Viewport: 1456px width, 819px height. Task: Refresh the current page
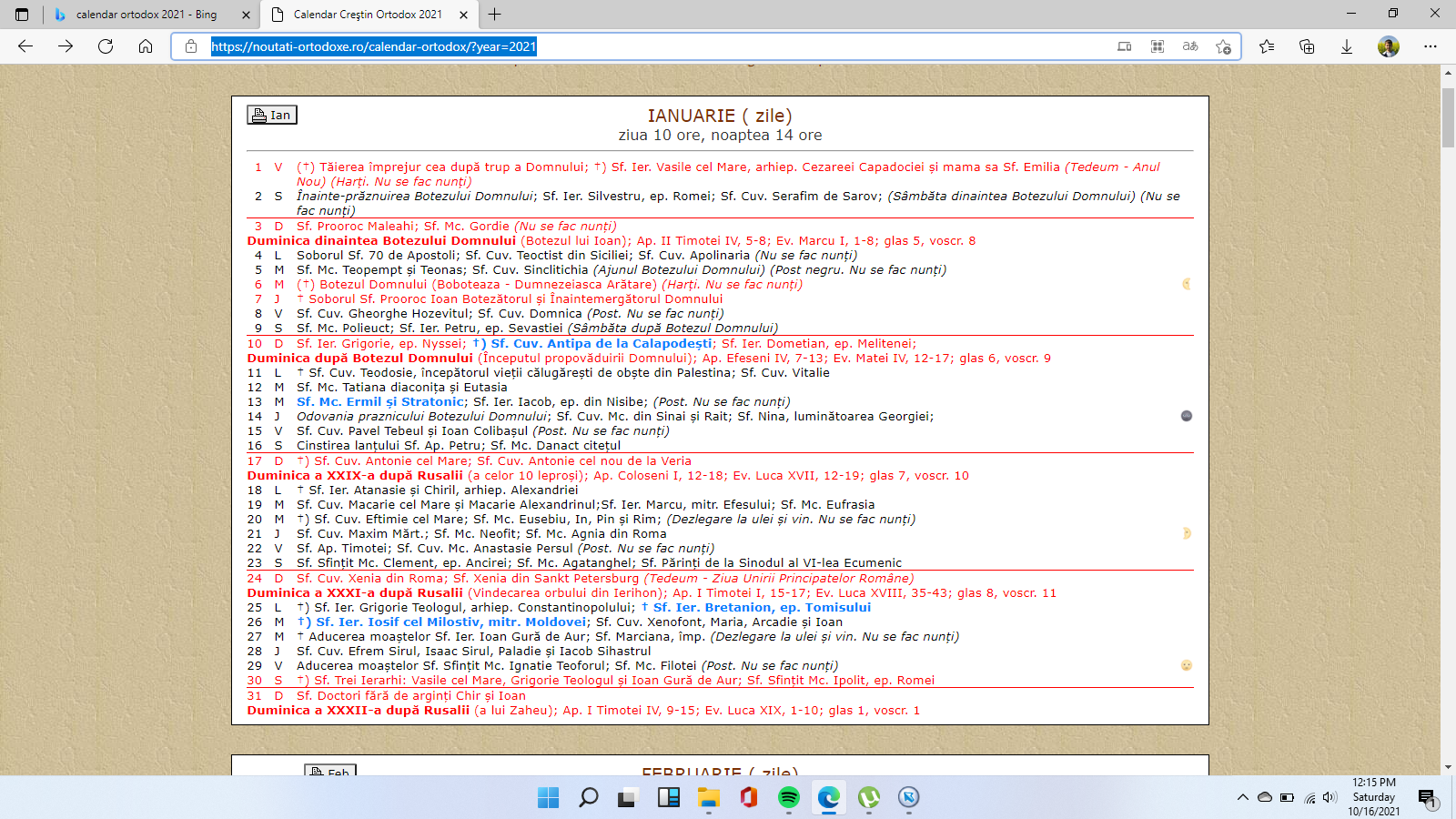[106, 46]
